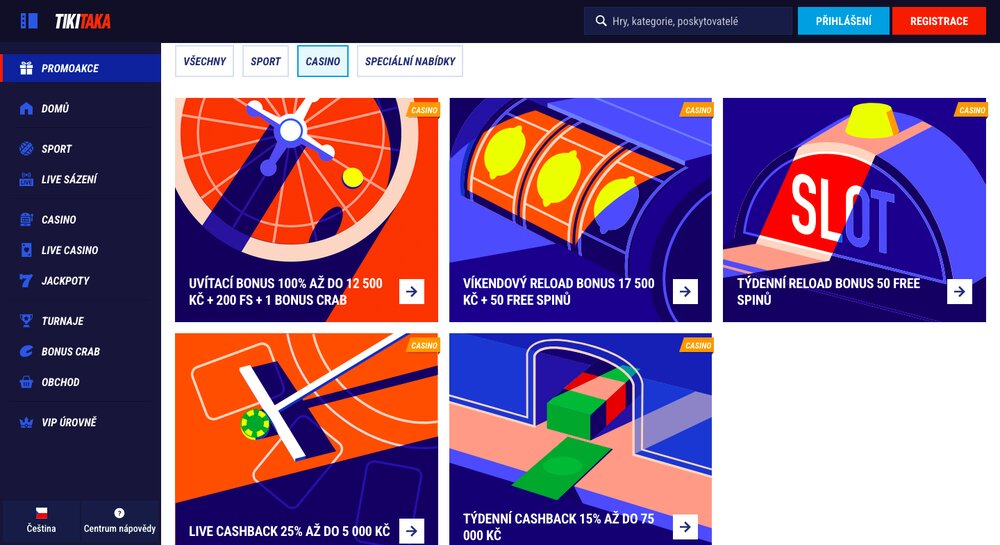Switch to the Speciální nabídky tab
This screenshot has height=545, width=1000.
tap(410, 61)
